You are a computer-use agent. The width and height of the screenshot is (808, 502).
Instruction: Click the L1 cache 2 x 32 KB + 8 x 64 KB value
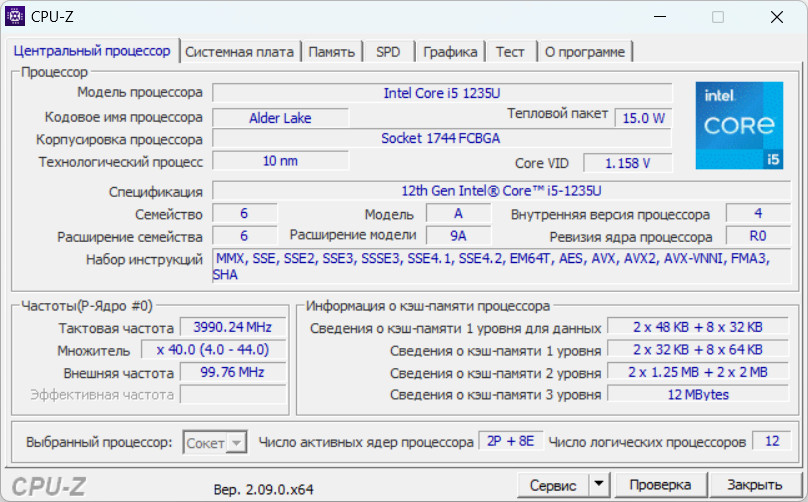[x=698, y=349]
